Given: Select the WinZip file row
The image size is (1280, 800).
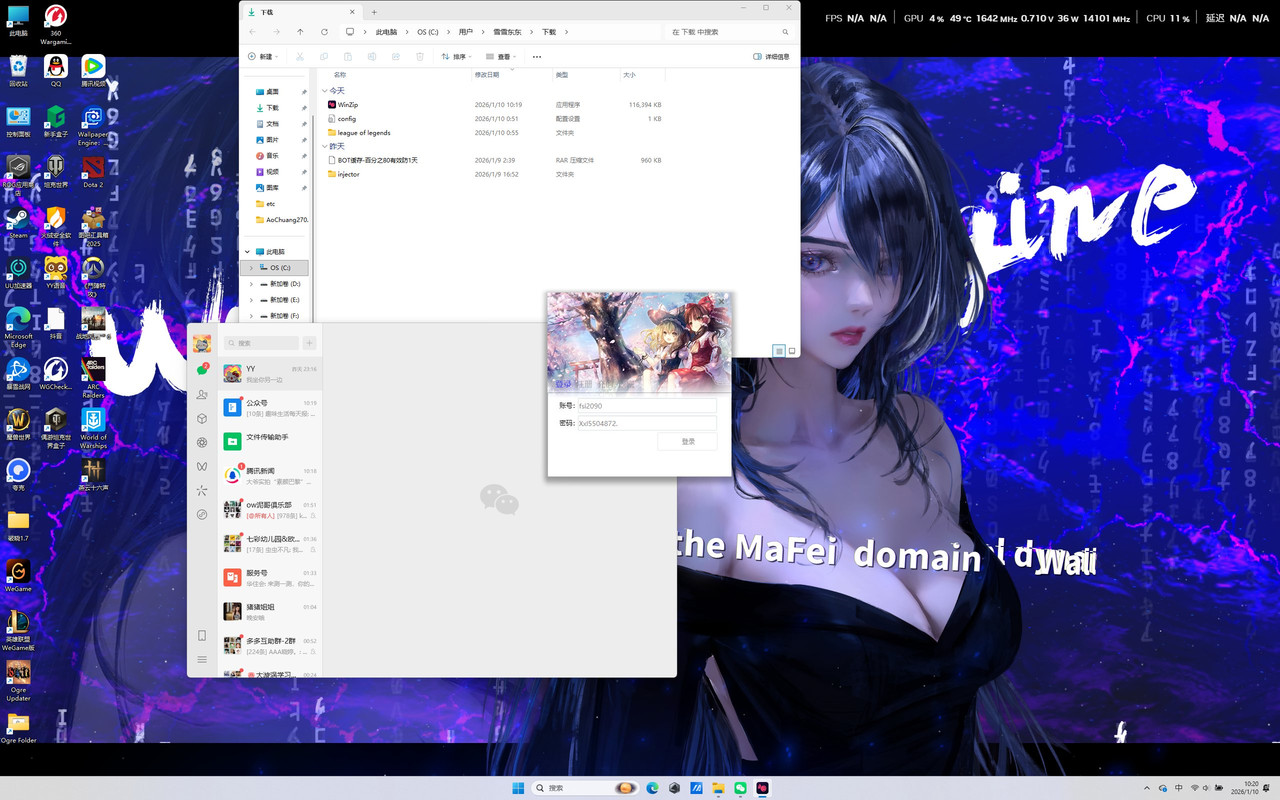Looking at the screenshot, I should pos(495,104).
